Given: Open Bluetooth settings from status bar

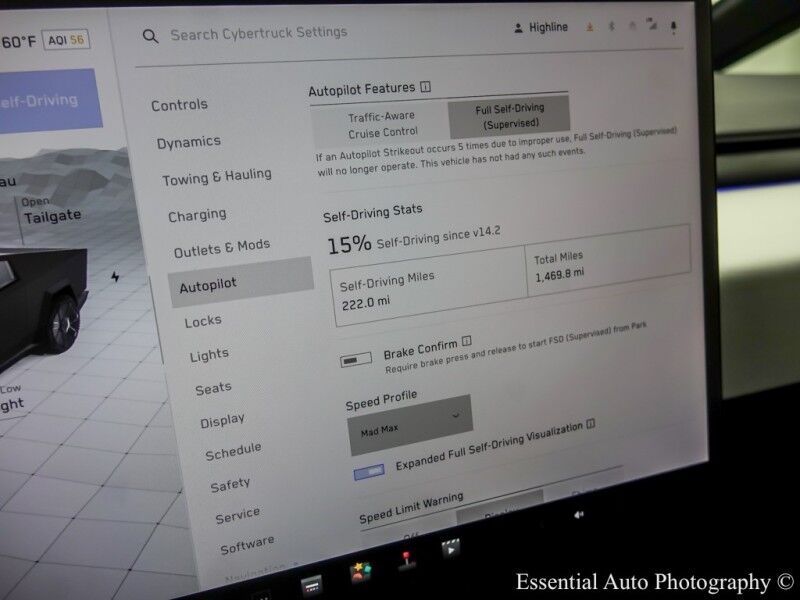Looking at the screenshot, I should [611, 27].
